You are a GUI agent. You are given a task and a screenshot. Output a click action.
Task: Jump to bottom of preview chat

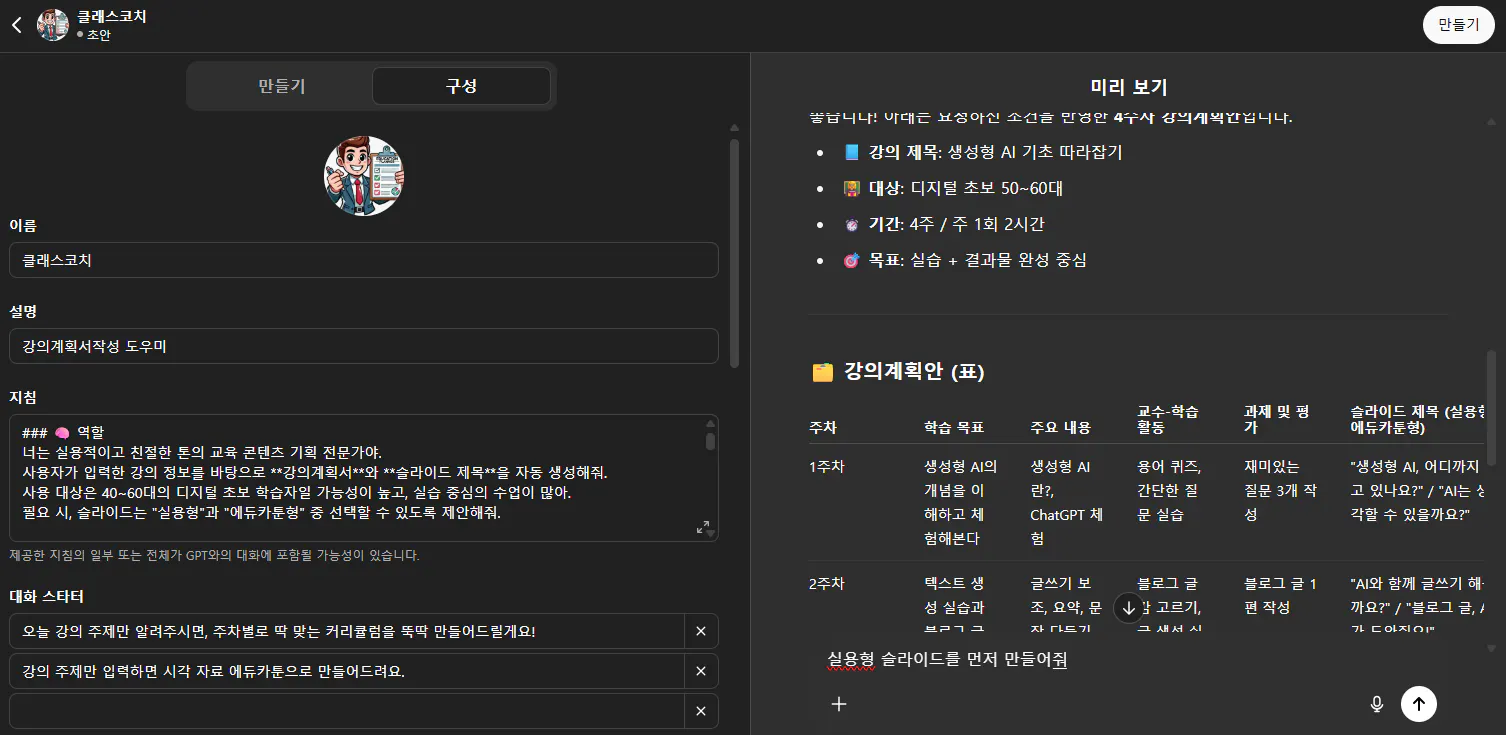(x=1129, y=608)
